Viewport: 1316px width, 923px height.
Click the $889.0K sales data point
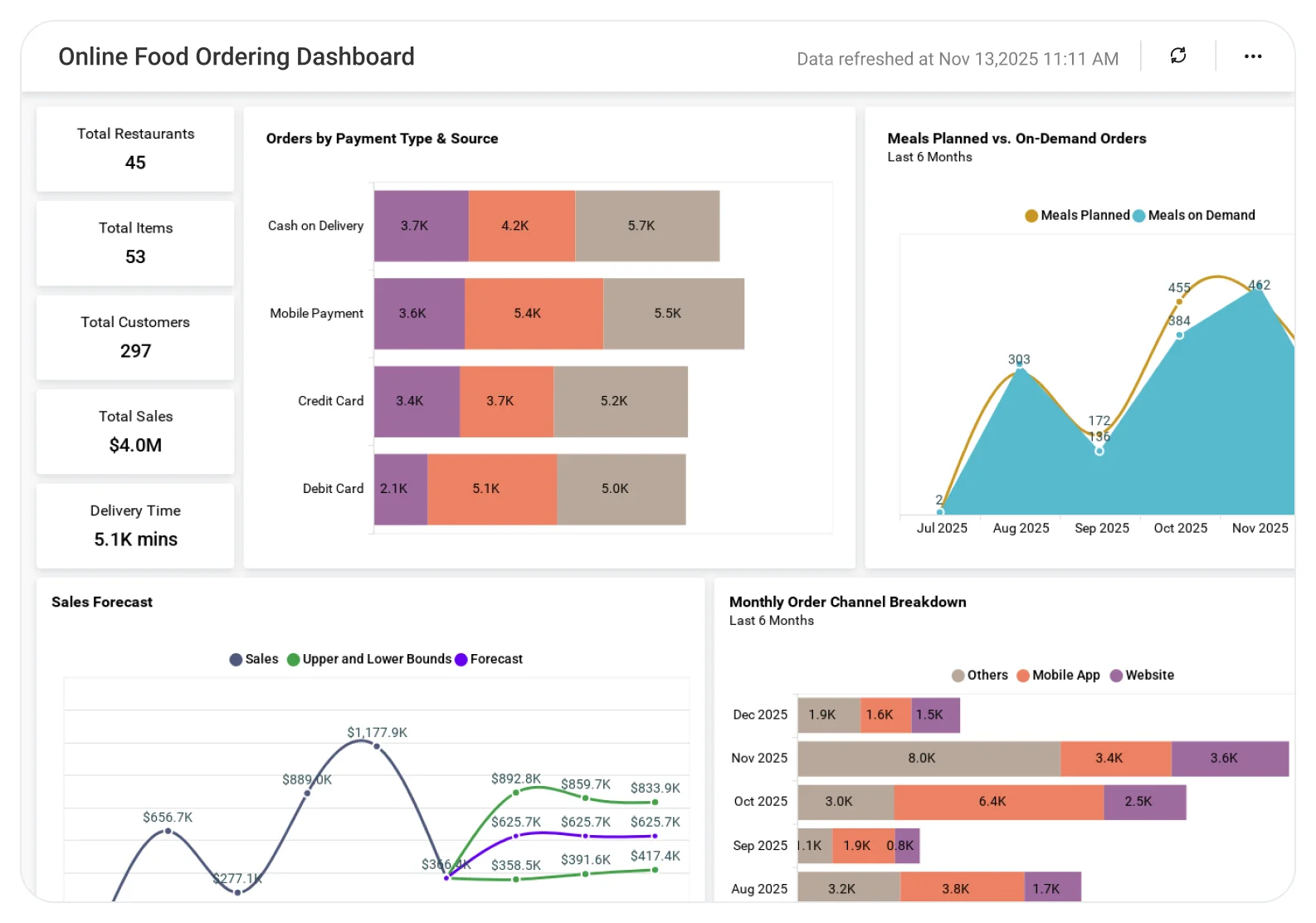307,794
